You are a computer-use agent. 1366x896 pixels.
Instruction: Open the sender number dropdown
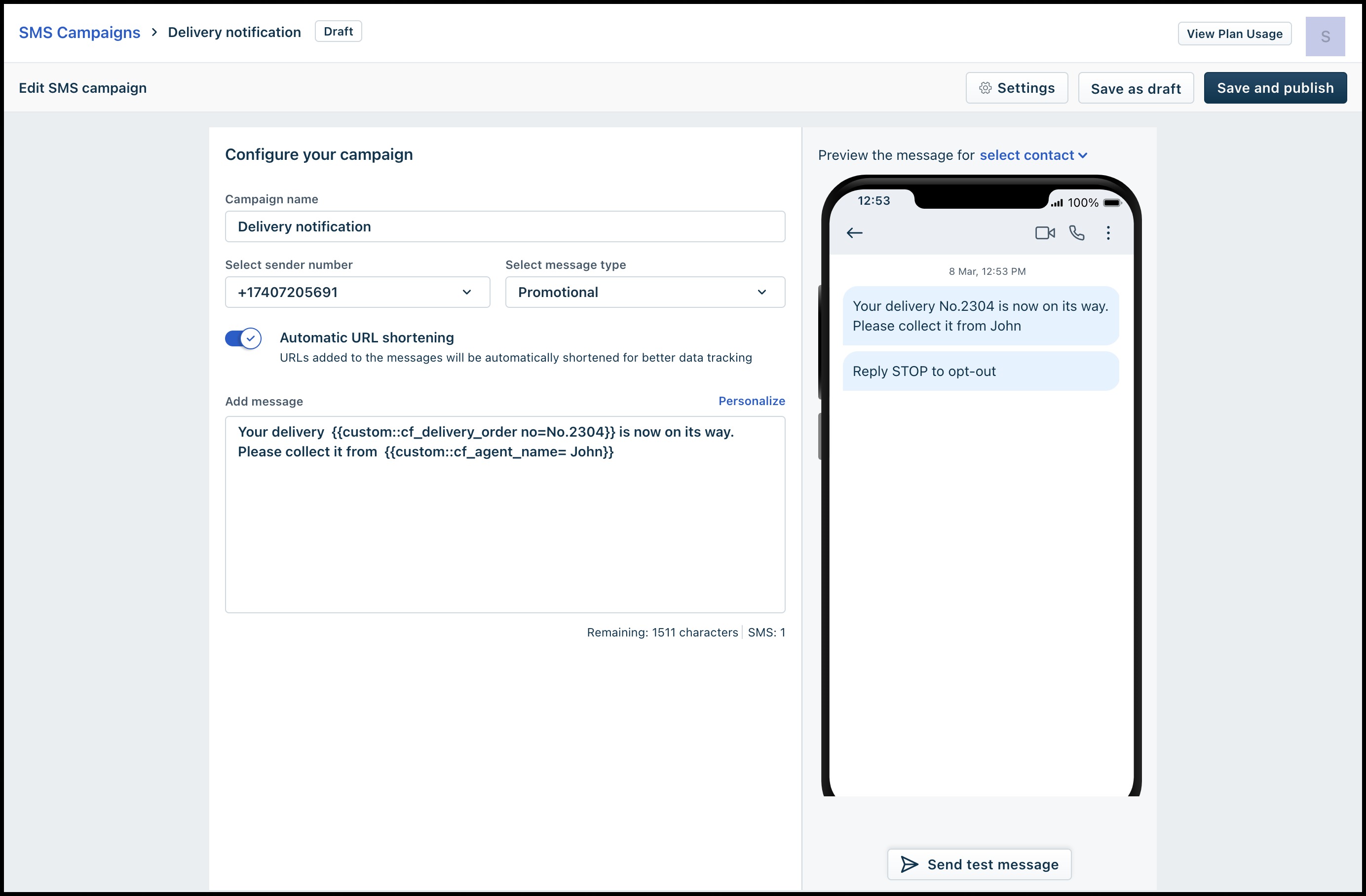[358, 292]
